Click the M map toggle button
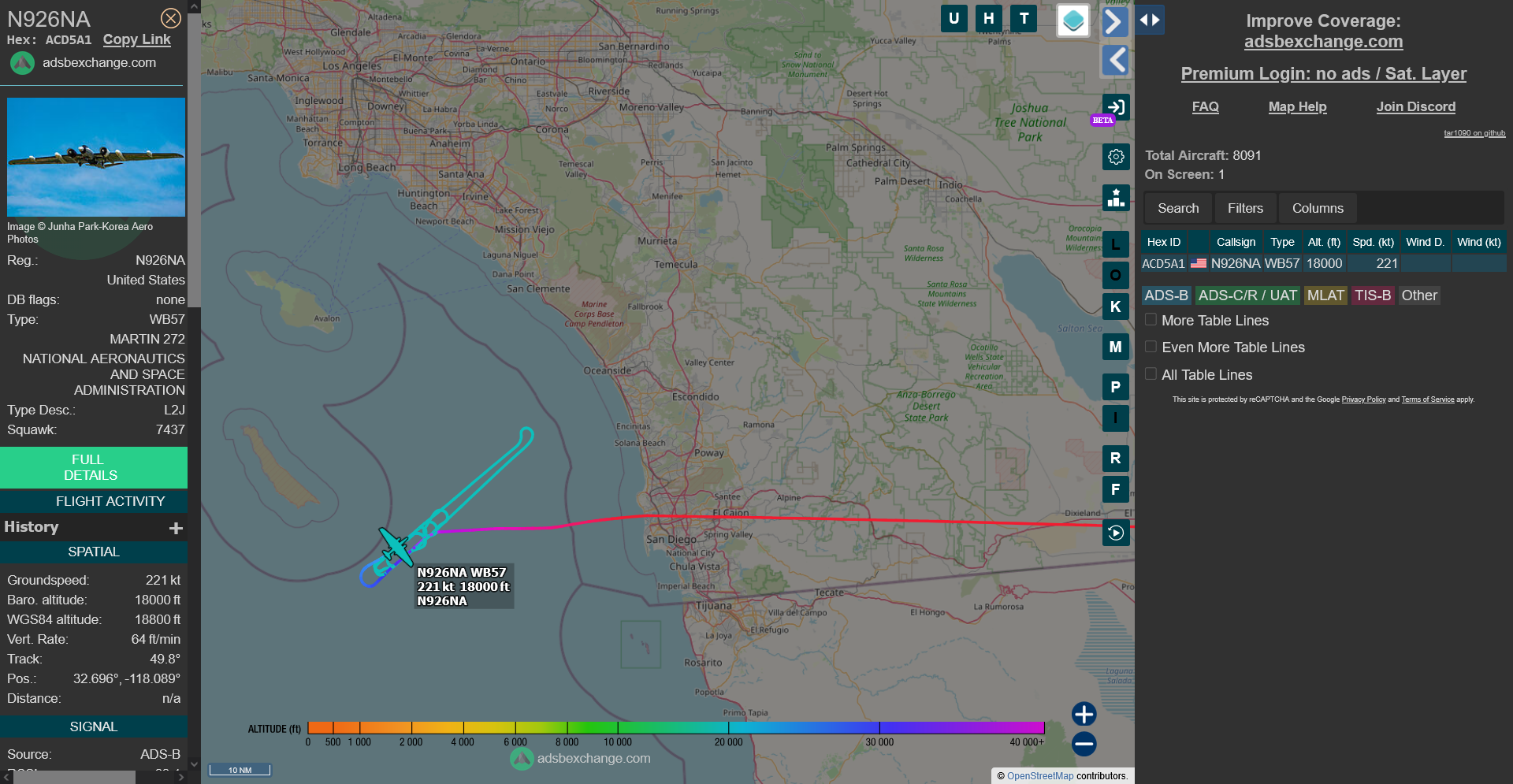The image size is (1513, 784). (1115, 347)
